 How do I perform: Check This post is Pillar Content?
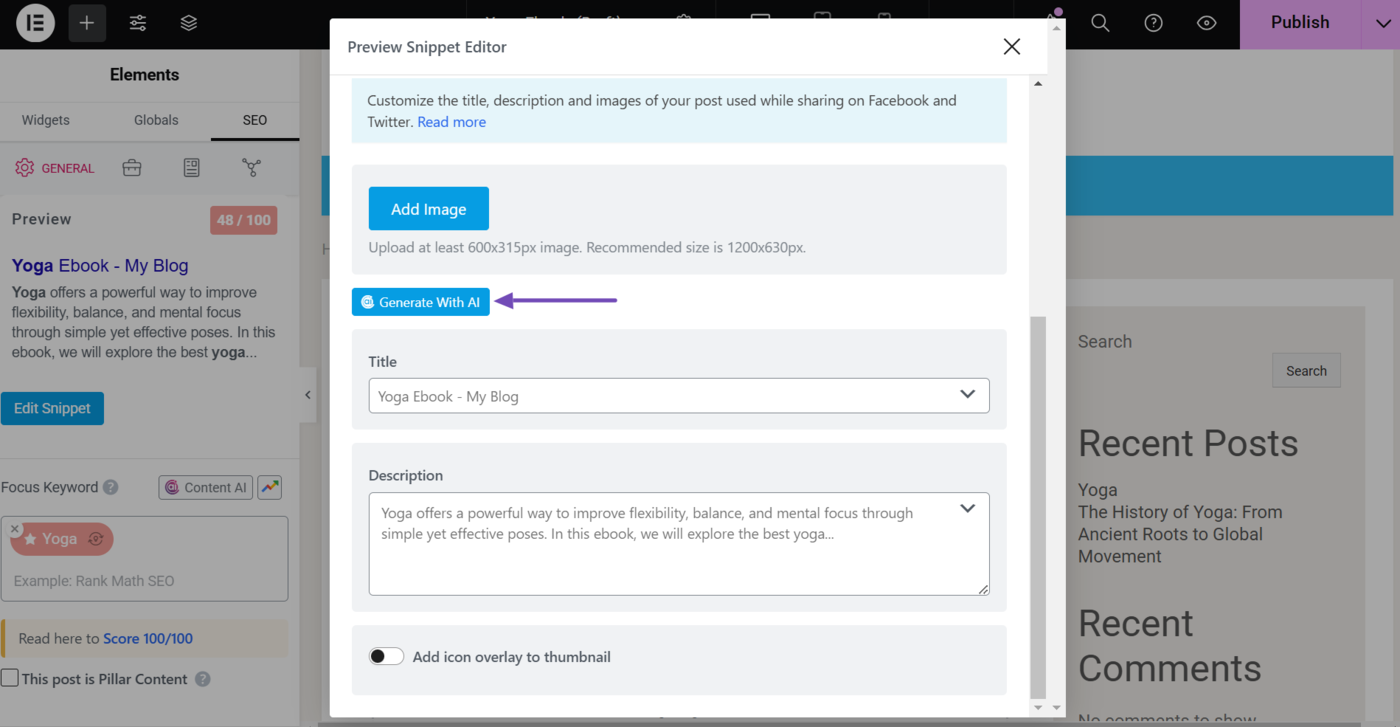click(x=10, y=678)
